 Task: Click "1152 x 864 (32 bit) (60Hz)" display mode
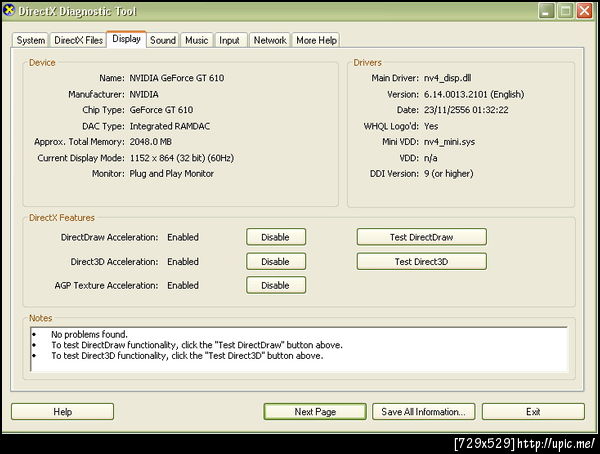[182, 158]
